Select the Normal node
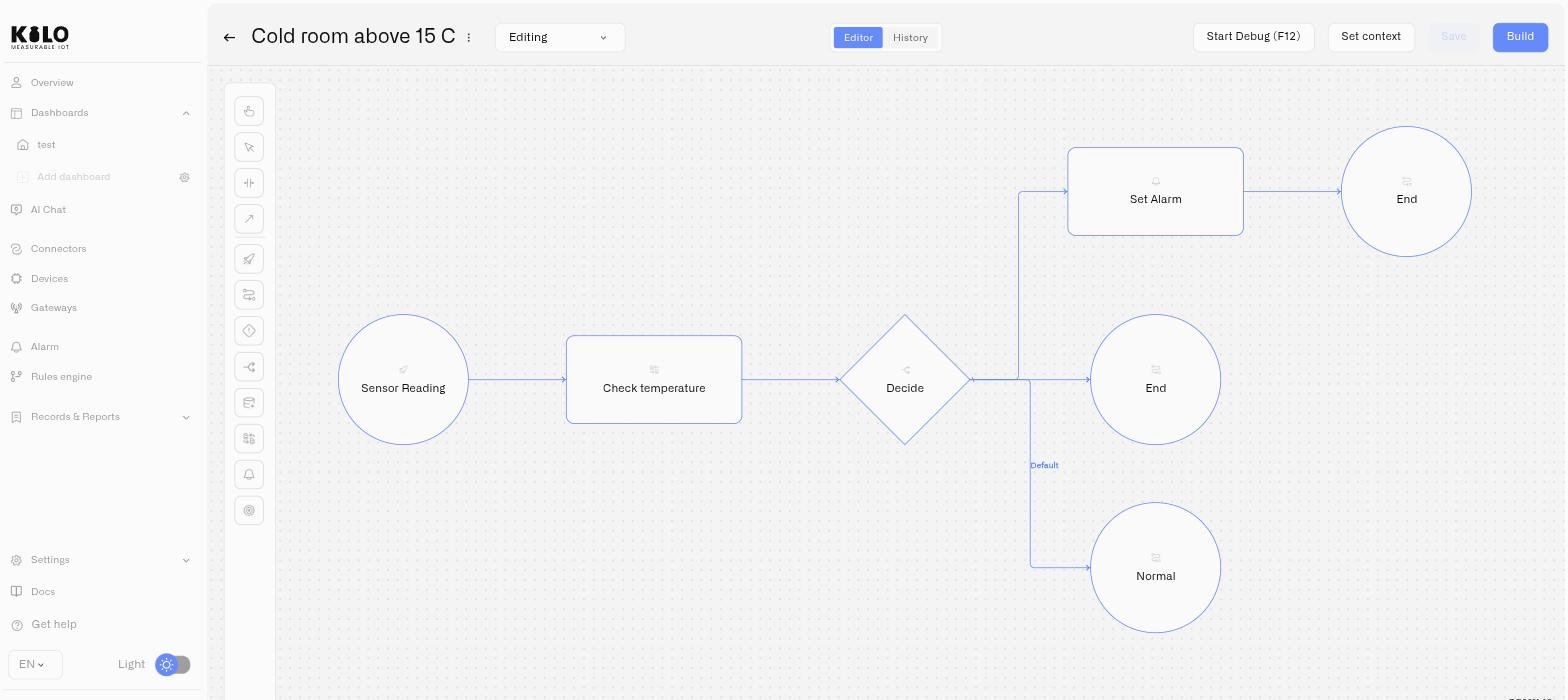This screenshot has height=700, width=1568. [1155, 568]
